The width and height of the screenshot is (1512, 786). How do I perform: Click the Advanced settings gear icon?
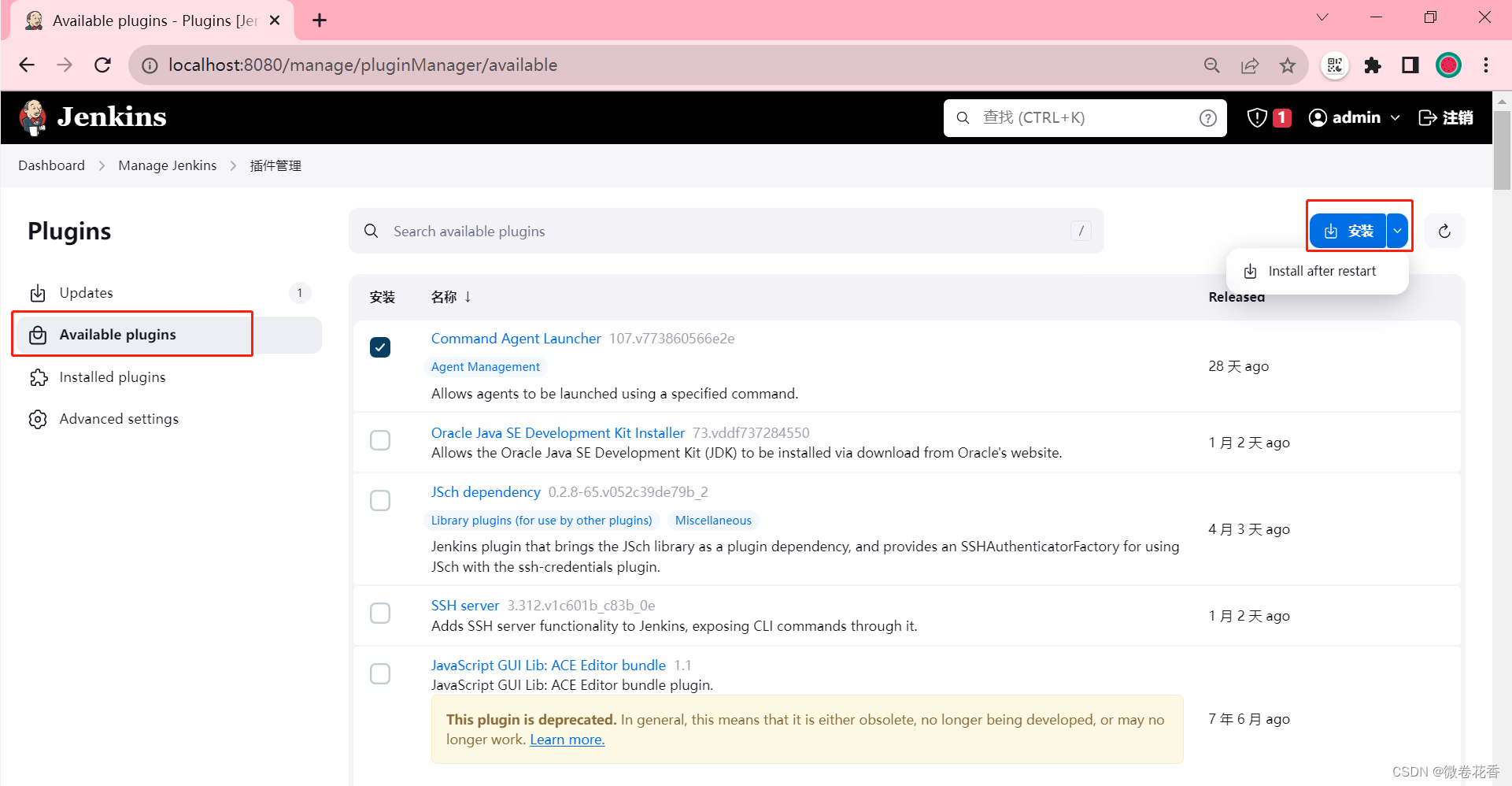tap(38, 419)
